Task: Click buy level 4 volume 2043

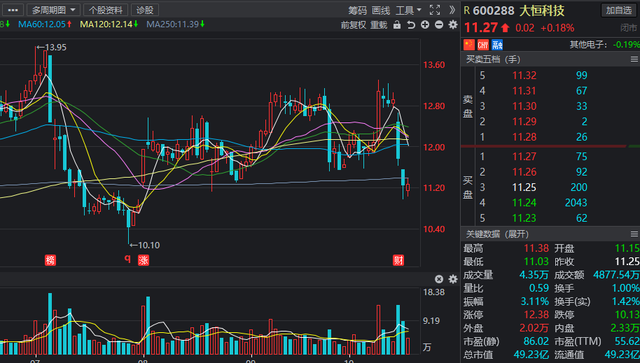Action: (576, 203)
